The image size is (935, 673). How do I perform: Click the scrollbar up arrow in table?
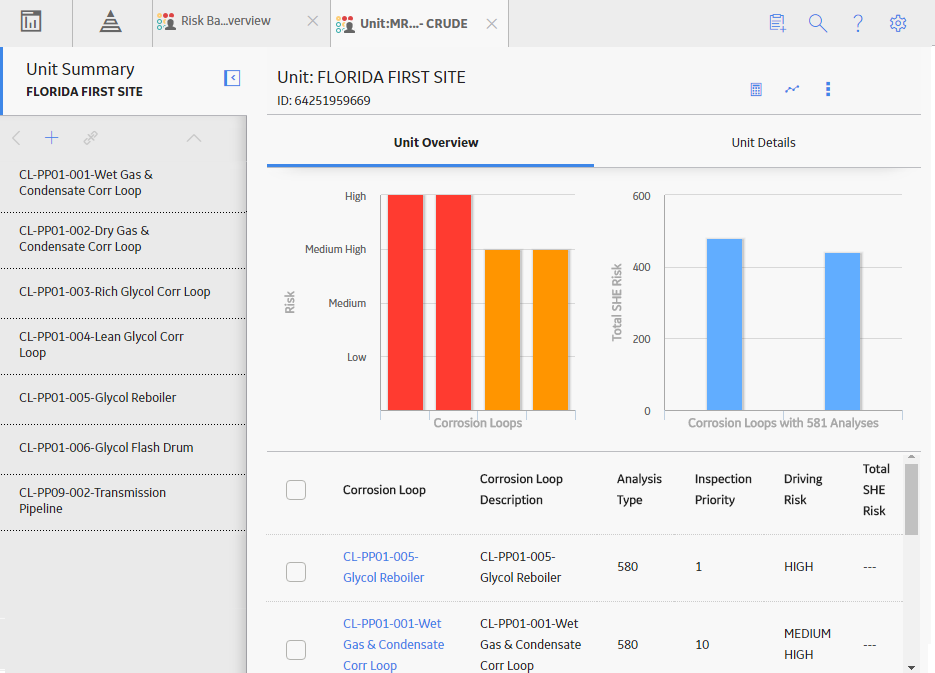[x=911, y=457]
